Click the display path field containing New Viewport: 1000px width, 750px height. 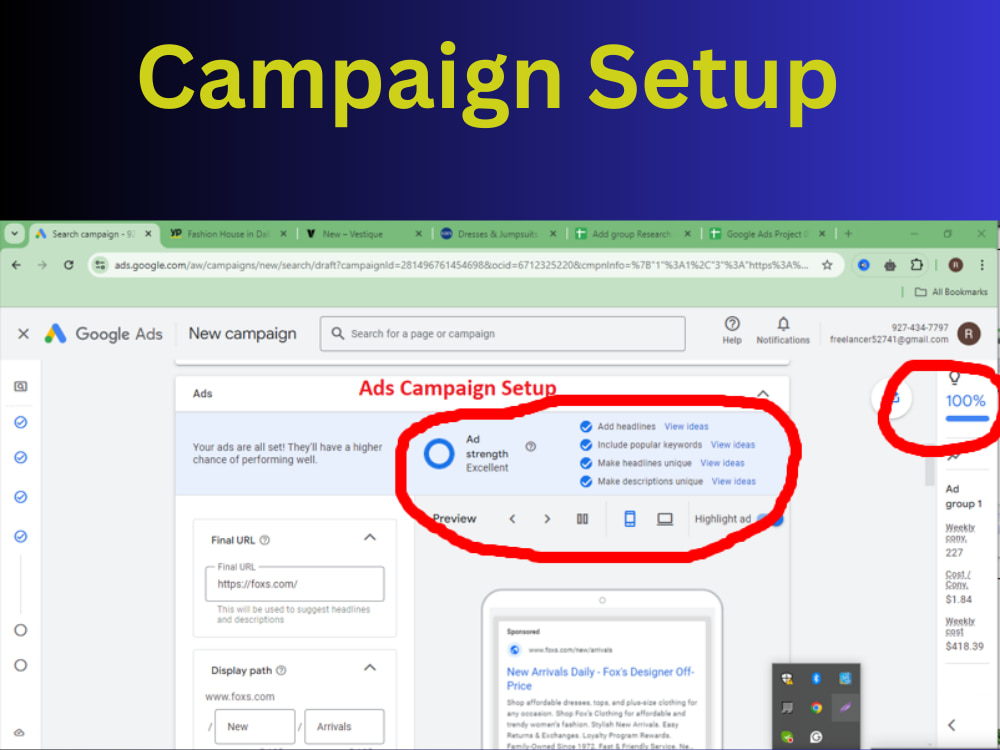255,726
